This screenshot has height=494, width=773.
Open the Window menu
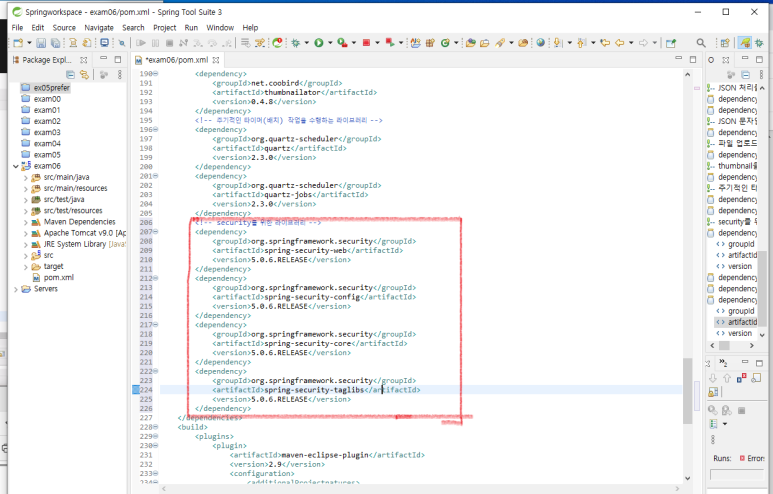coord(220,28)
